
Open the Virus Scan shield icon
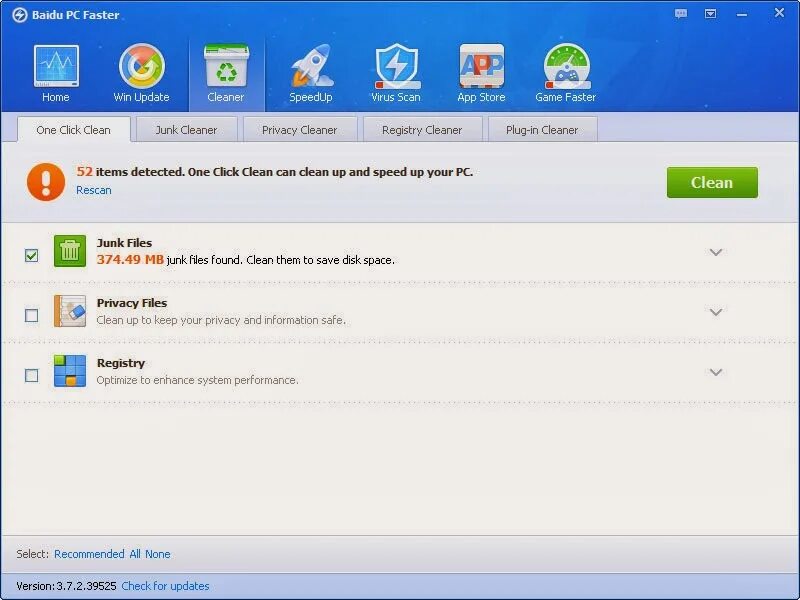point(396,66)
